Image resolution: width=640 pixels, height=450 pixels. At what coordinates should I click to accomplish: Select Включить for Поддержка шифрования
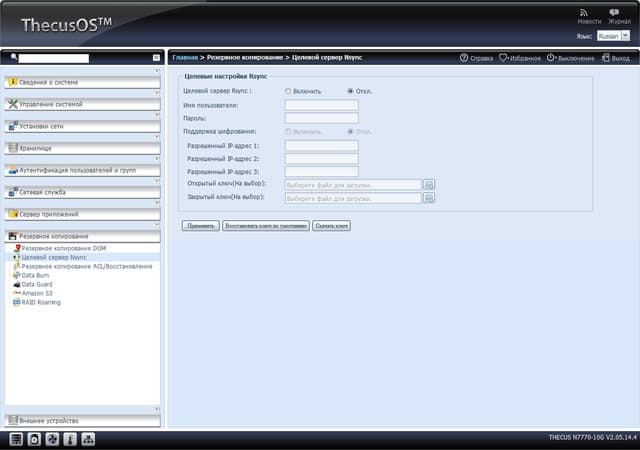tap(288, 132)
